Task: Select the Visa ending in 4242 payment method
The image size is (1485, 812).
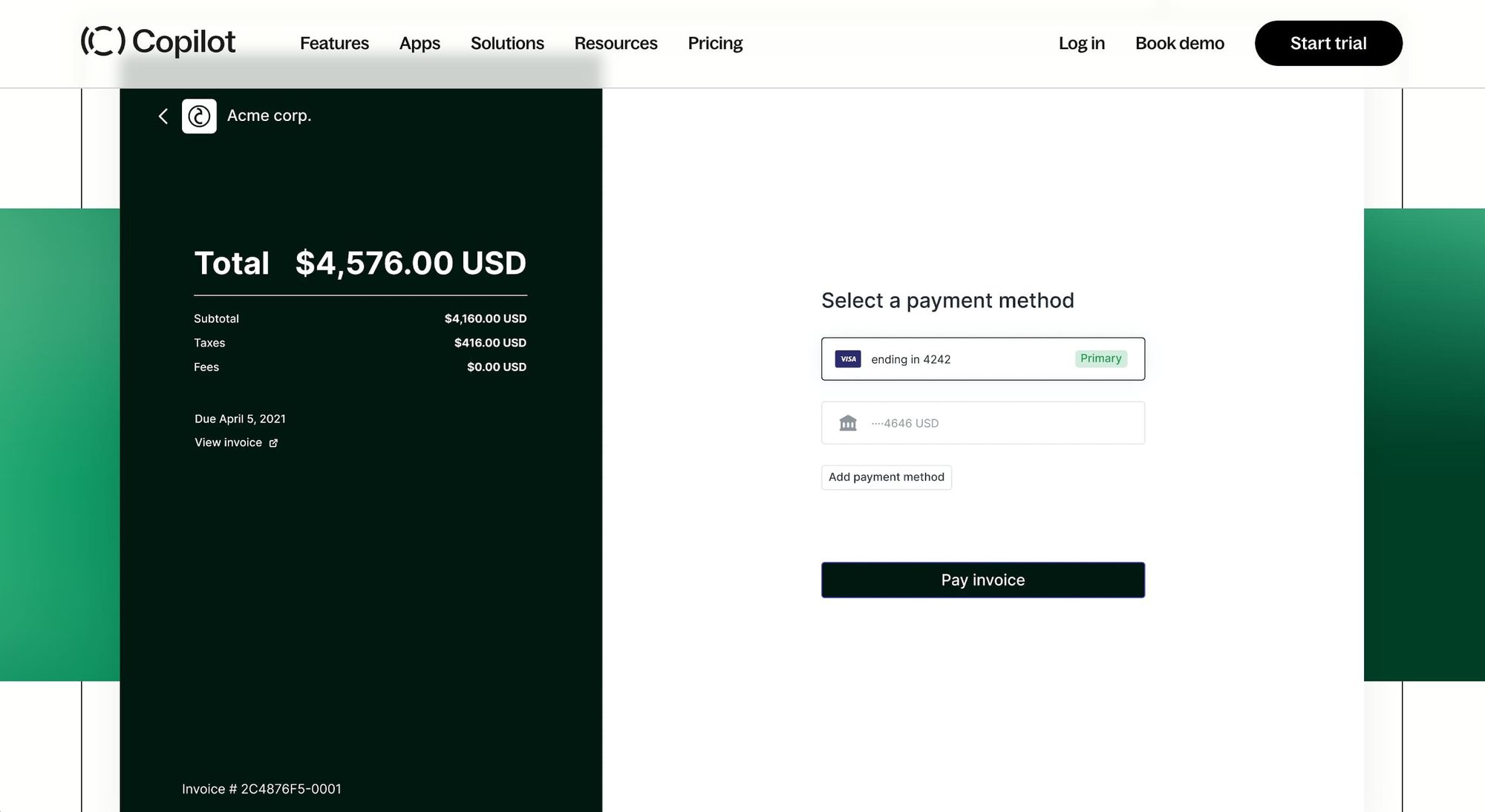Action: pos(965,359)
